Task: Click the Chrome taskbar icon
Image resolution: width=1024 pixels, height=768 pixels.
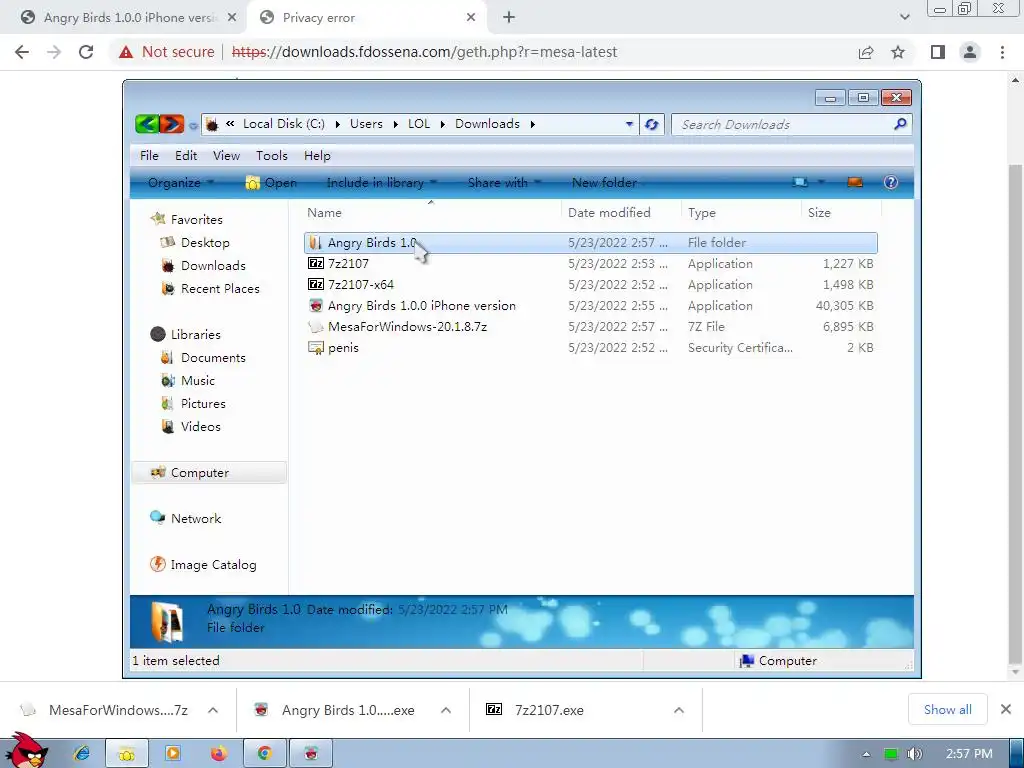Action: click(264, 754)
